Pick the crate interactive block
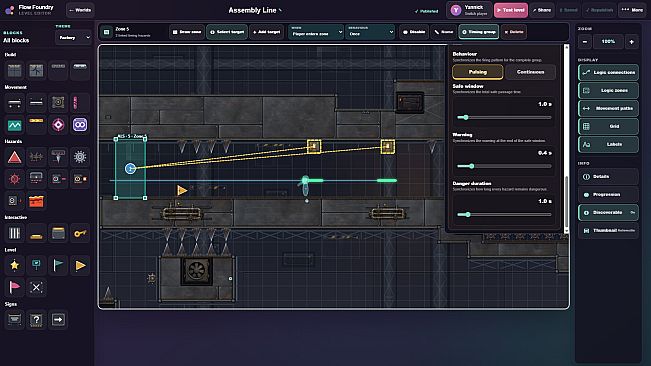The width and height of the screenshot is (651, 366). coord(58,233)
